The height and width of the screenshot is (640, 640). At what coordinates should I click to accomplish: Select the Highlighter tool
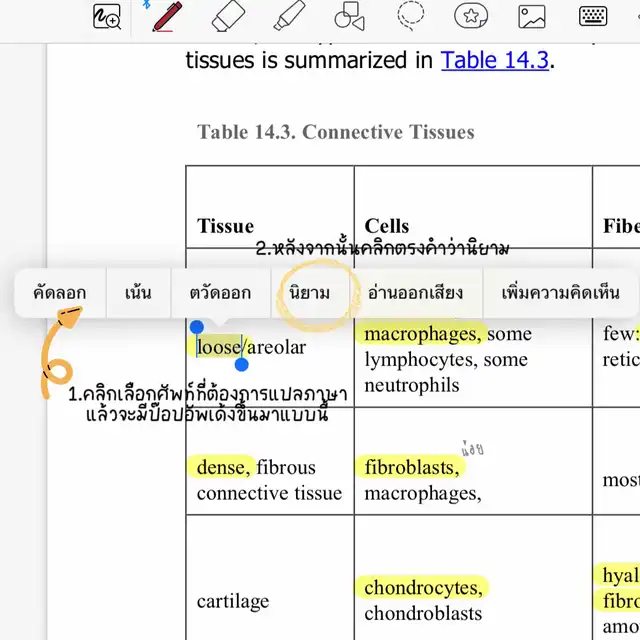(289, 16)
